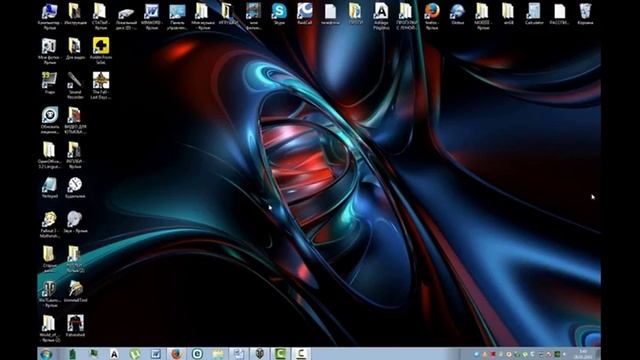Launch the World of Tanks shortcut
This screenshot has width=640, height=360.
pyautogui.click(x=49, y=293)
